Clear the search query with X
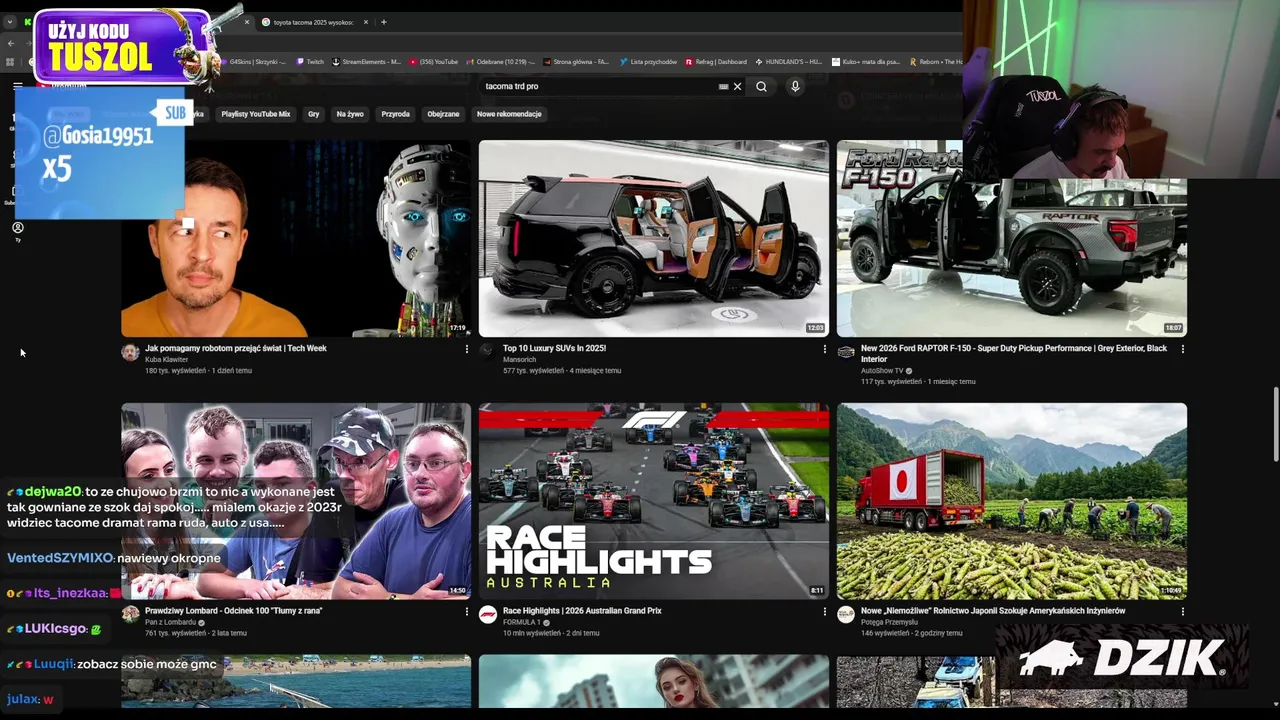1280x720 pixels. tap(738, 86)
